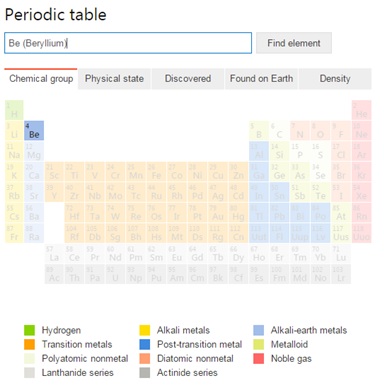
Task: Click the Find element button
Action: [x=294, y=43]
